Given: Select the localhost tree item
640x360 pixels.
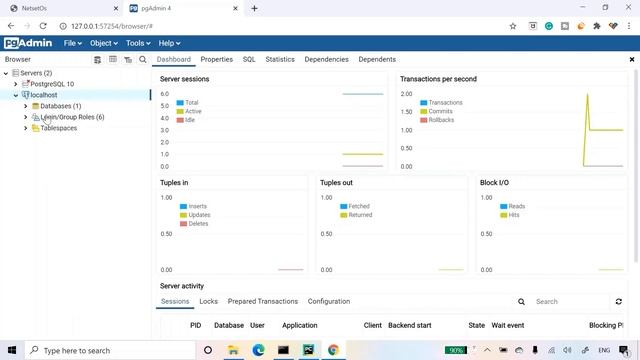Looking at the screenshot, I should pos(44,95).
